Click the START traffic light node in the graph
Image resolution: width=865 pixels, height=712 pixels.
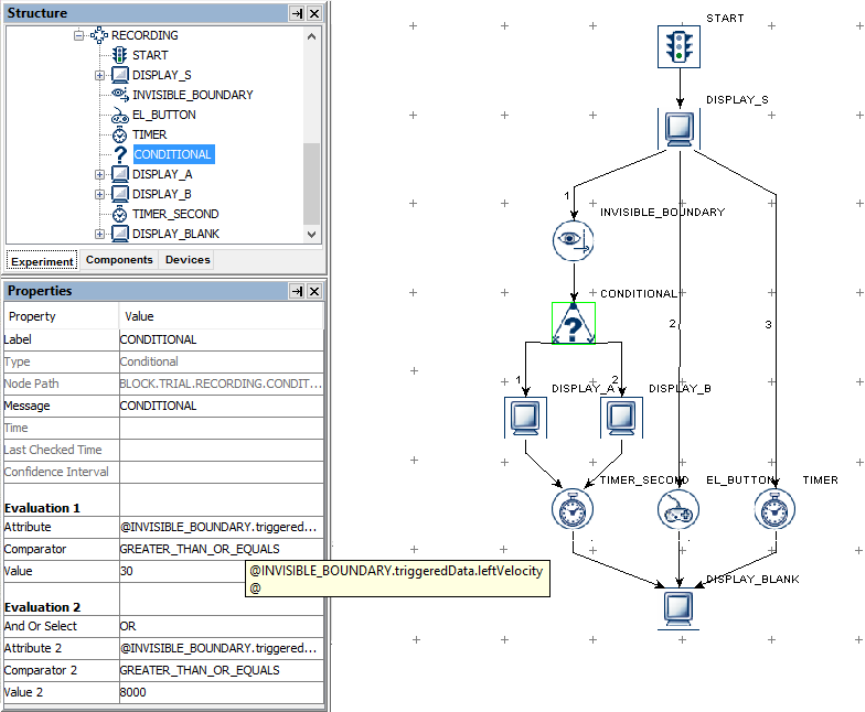pyautogui.click(x=679, y=47)
